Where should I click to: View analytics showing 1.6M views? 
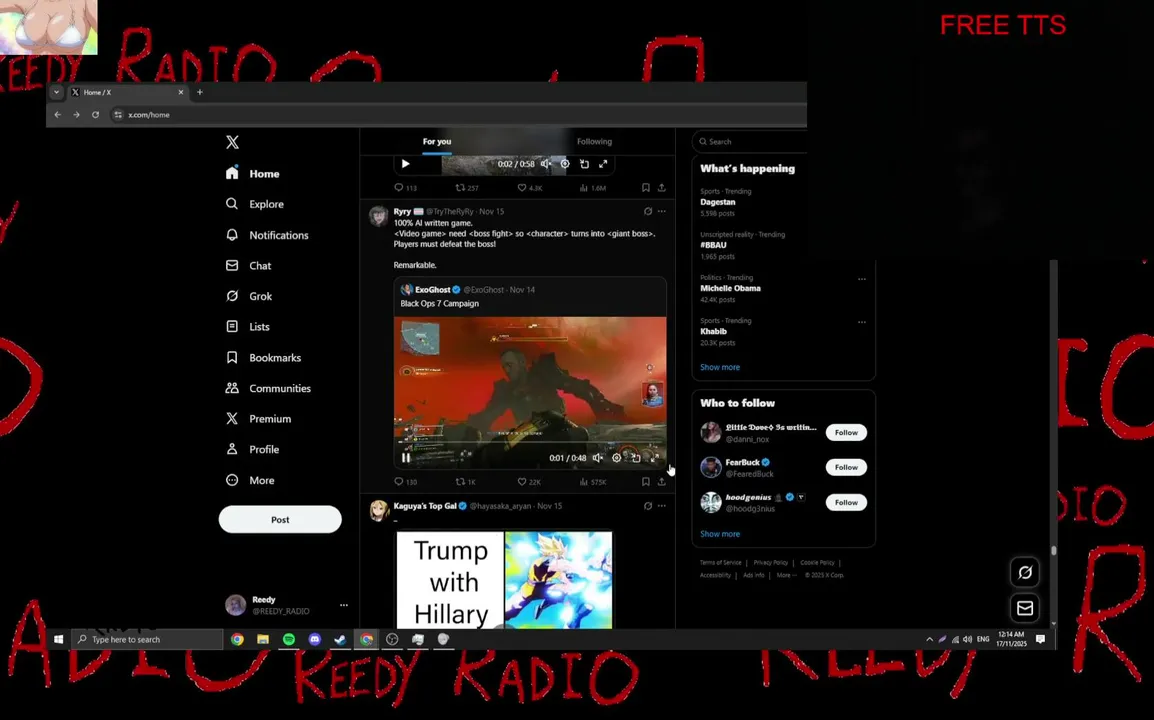[593, 188]
